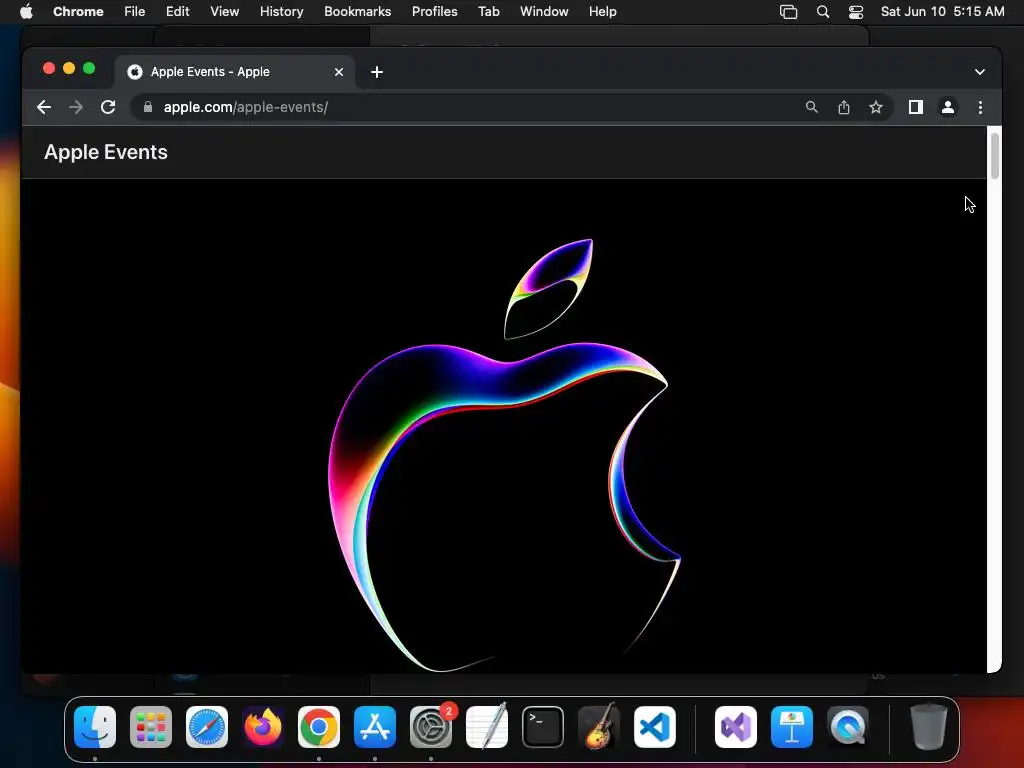Open Visual Studio from the Dock
1024x768 pixels.
point(736,727)
